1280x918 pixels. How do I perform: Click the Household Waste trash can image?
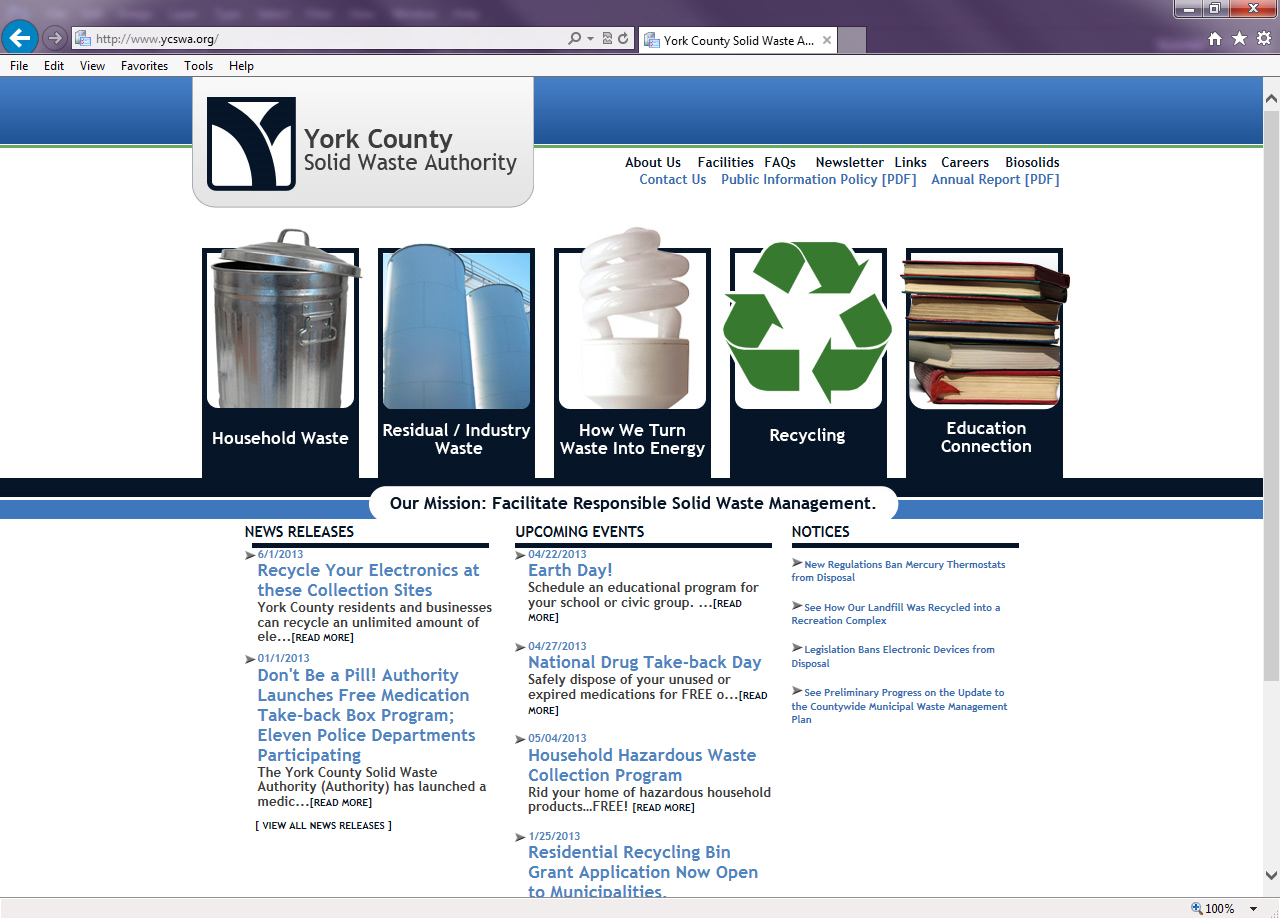point(281,319)
